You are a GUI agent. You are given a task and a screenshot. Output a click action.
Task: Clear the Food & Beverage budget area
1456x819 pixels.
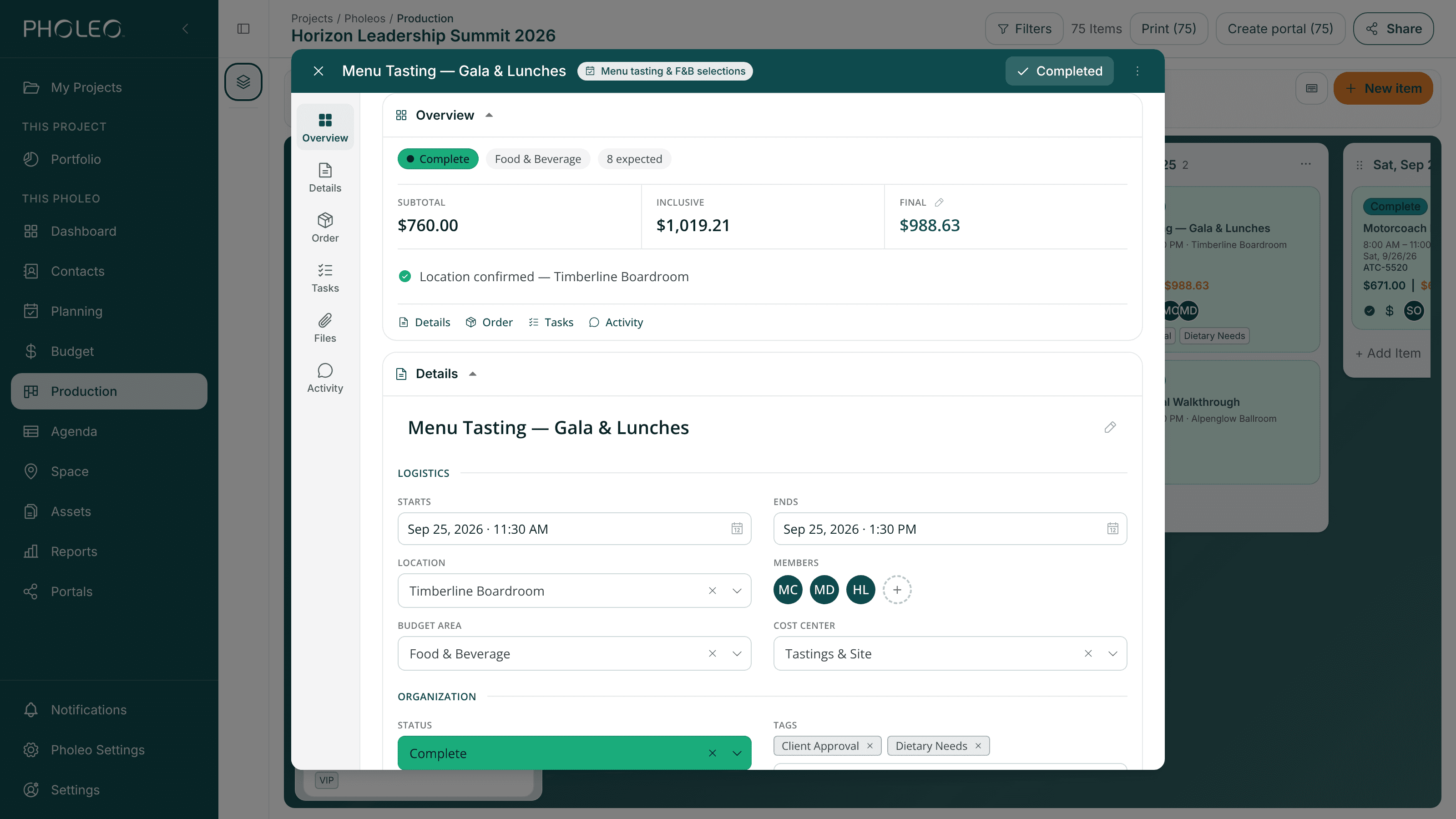[x=712, y=653]
